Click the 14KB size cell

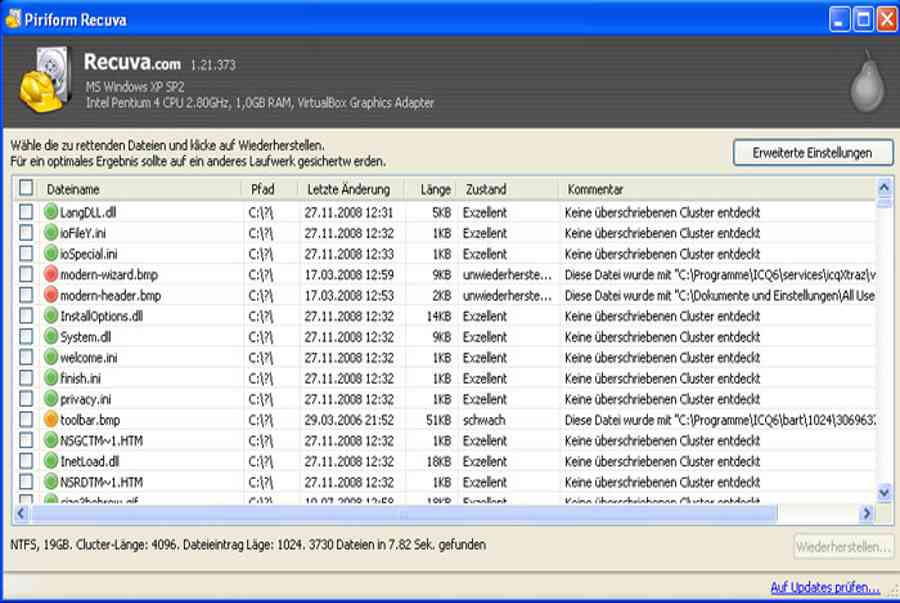439,316
